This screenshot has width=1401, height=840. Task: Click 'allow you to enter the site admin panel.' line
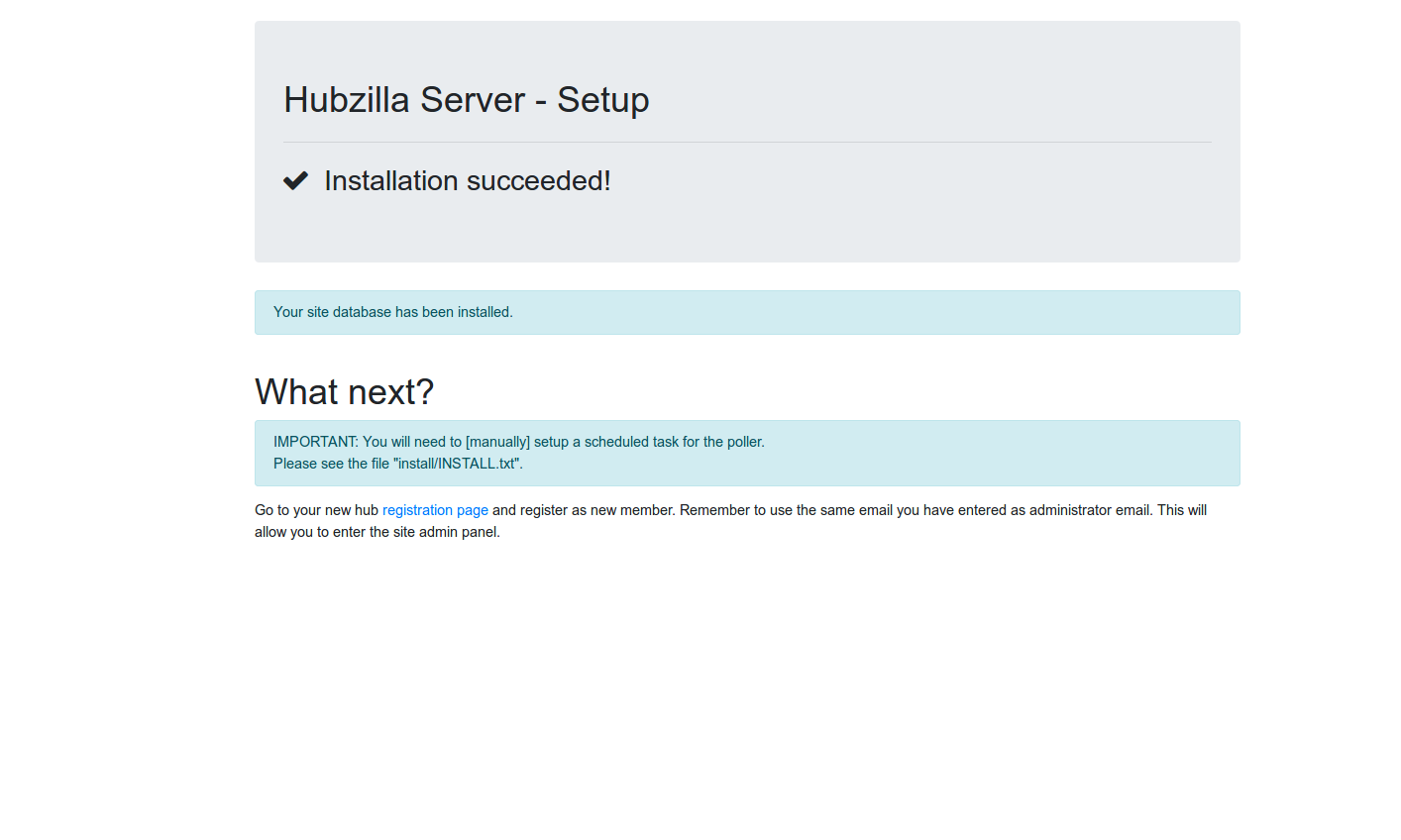point(377,532)
